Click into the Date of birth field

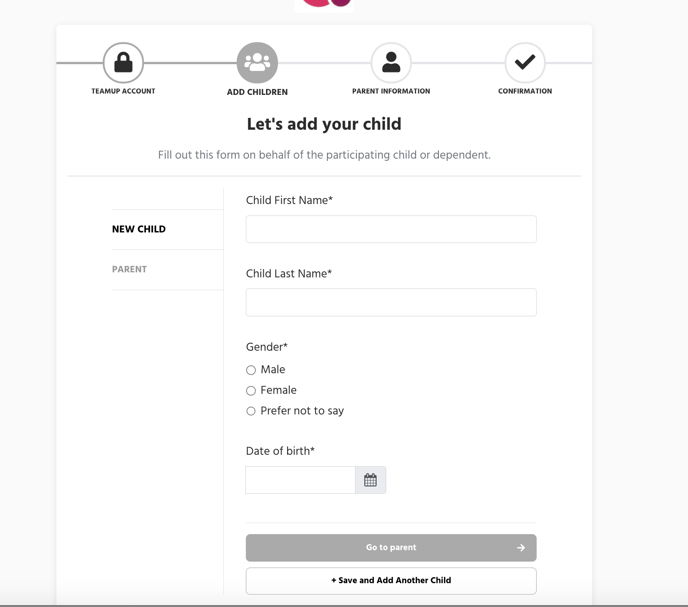[x=300, y=480]
